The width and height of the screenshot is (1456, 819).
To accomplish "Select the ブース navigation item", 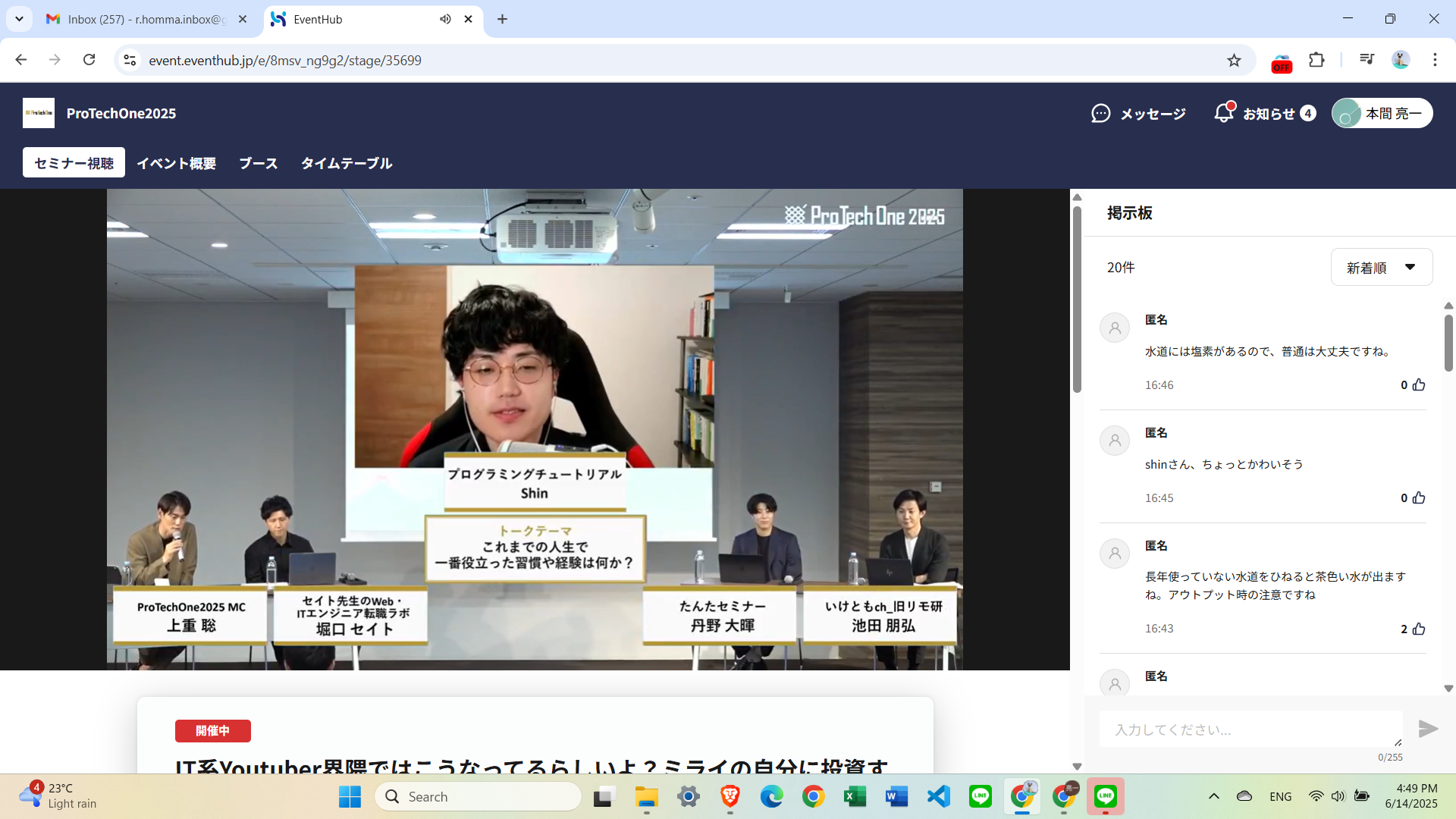I will [258, 163].
